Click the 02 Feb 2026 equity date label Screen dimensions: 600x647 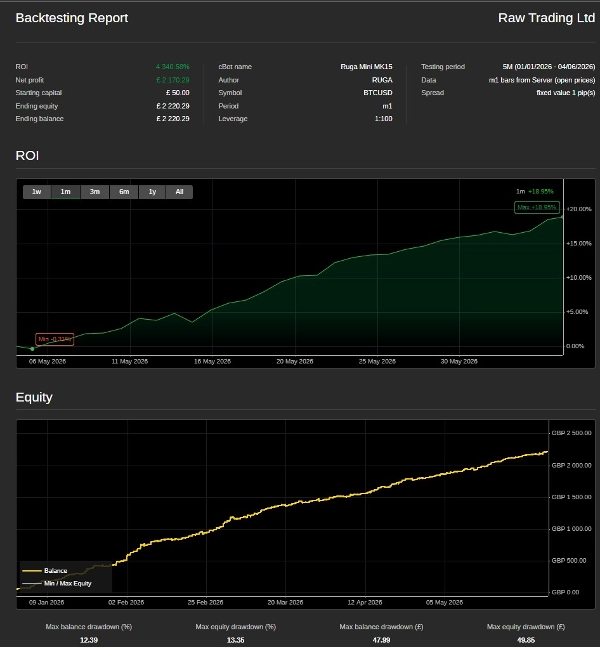pos(126,602)
